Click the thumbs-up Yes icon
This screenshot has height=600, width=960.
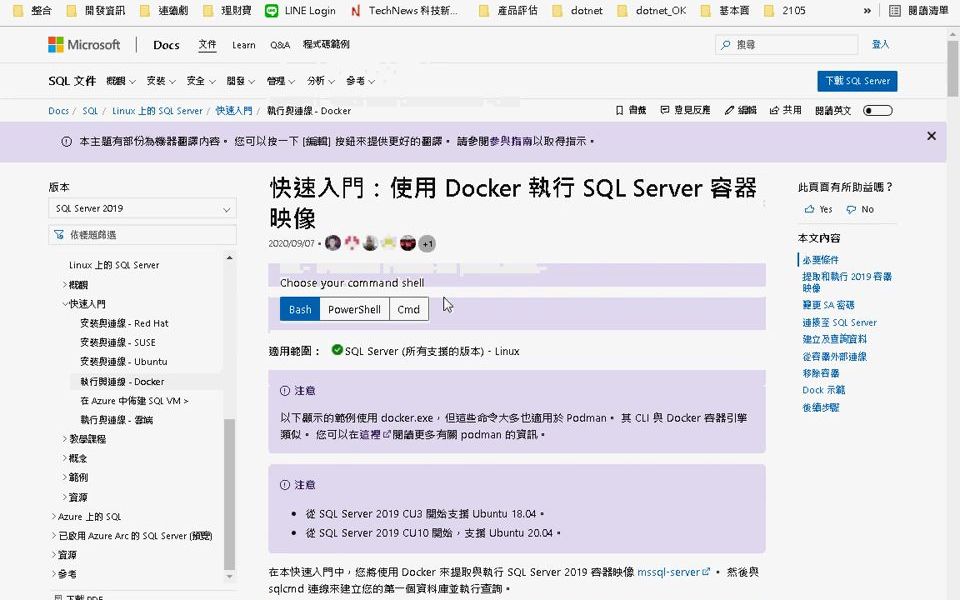pyautogui.click(x=809, y=210)
